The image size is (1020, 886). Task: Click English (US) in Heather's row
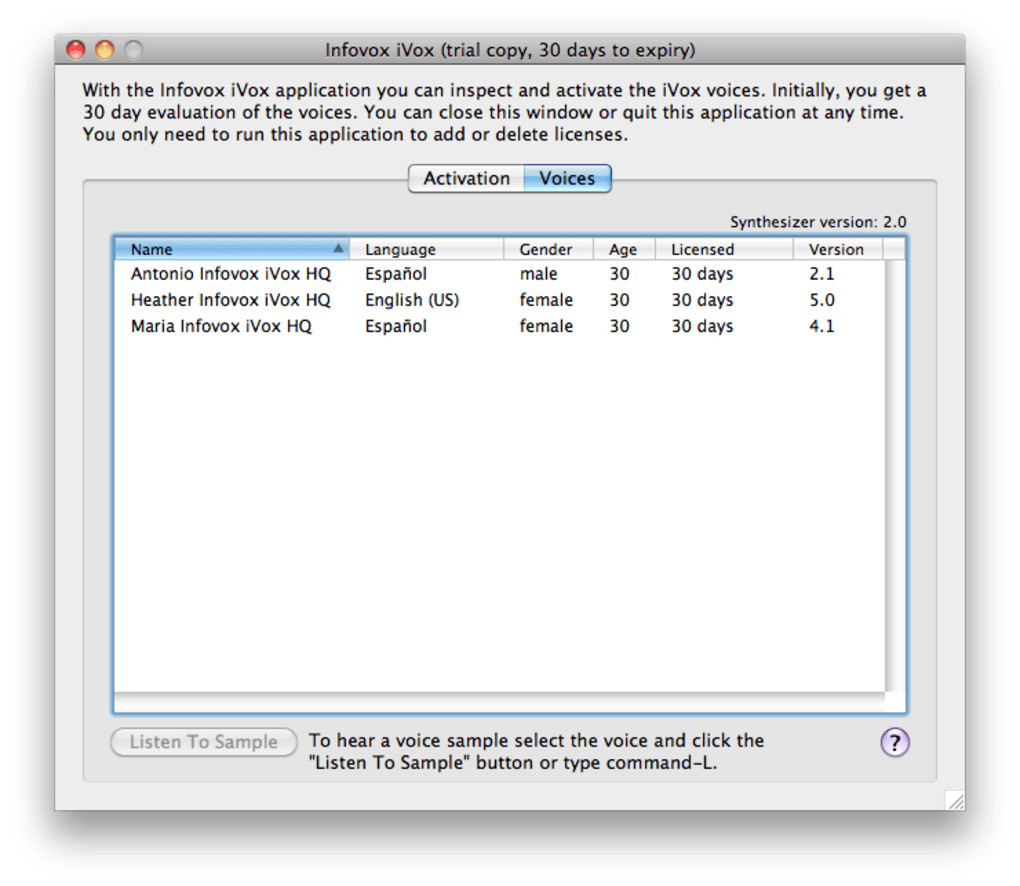click(x=412, y=300)
